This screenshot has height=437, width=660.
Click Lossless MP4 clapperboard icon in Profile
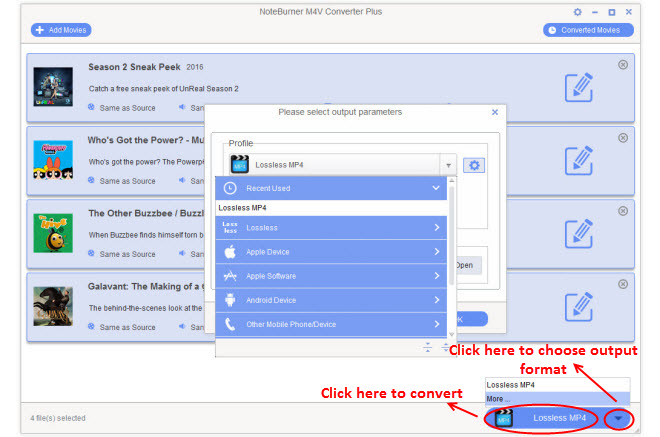click(240, 165)
